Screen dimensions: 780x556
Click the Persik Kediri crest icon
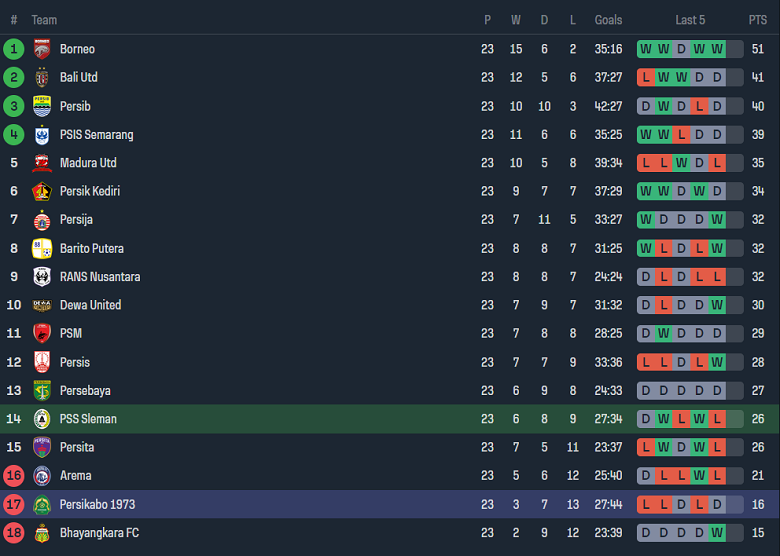click(42, 191)
